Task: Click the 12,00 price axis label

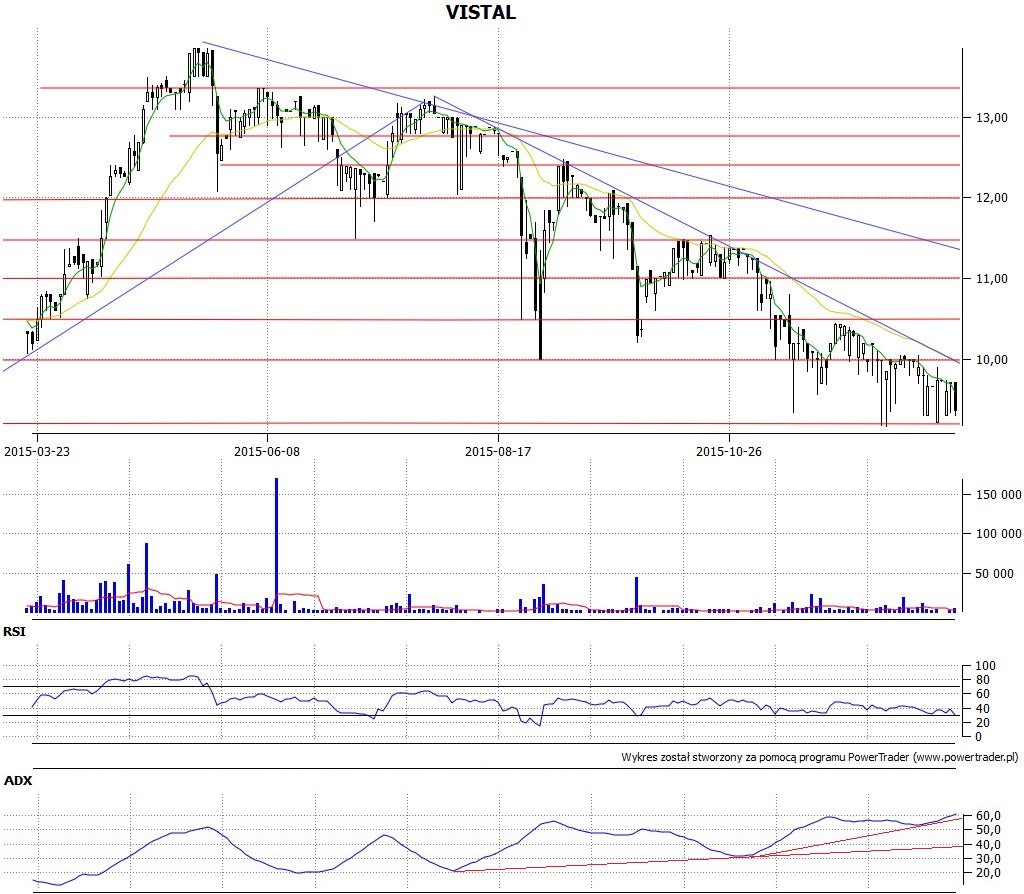Action: (992, 198)
